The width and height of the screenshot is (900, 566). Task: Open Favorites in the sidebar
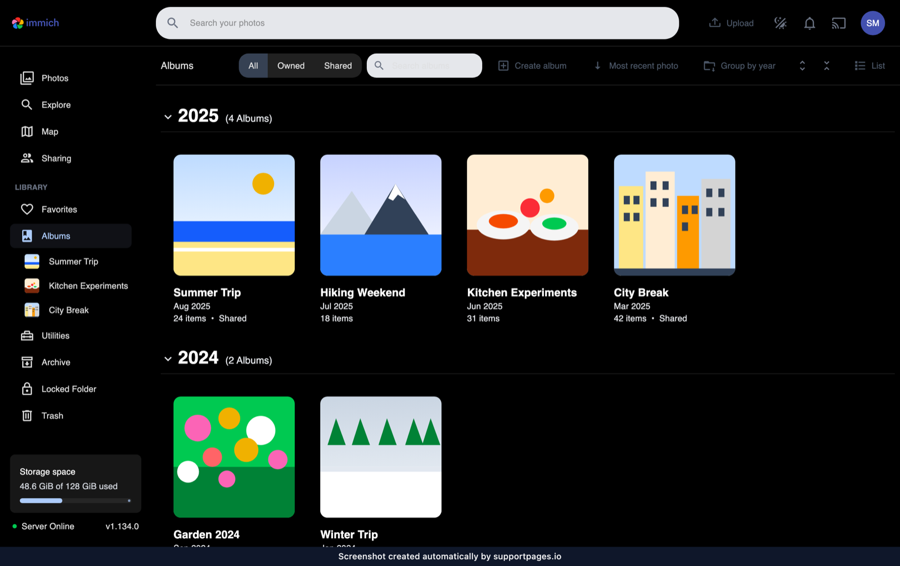(71, 210)
